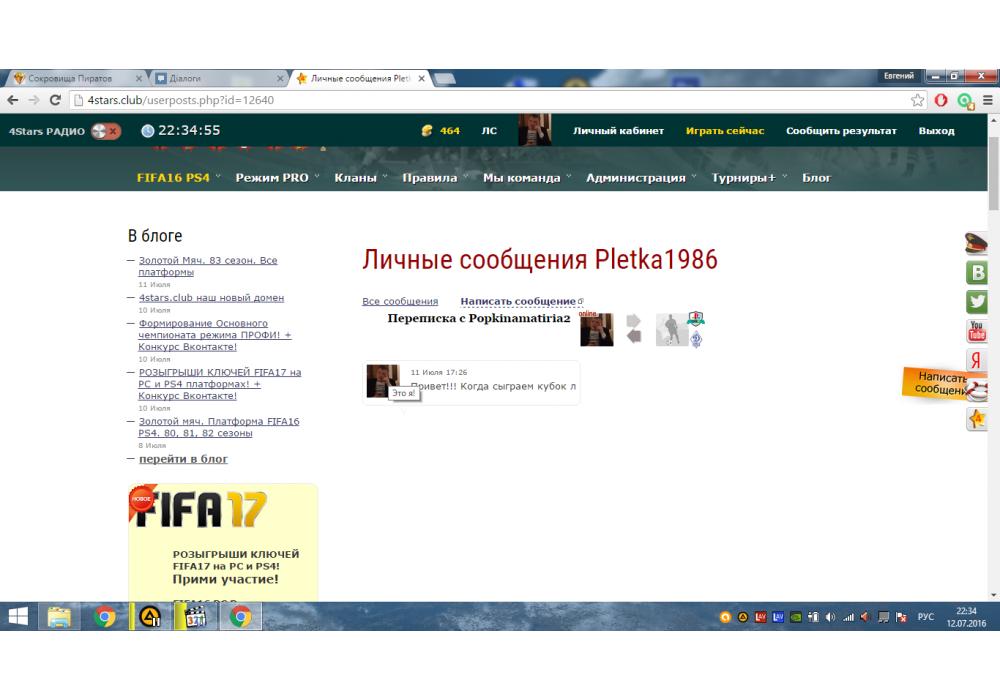Viewport: 1000px width, 700px height.
Task: Open the Золотой Мяч, 83 сезон blog post
Action: (207, 266)
